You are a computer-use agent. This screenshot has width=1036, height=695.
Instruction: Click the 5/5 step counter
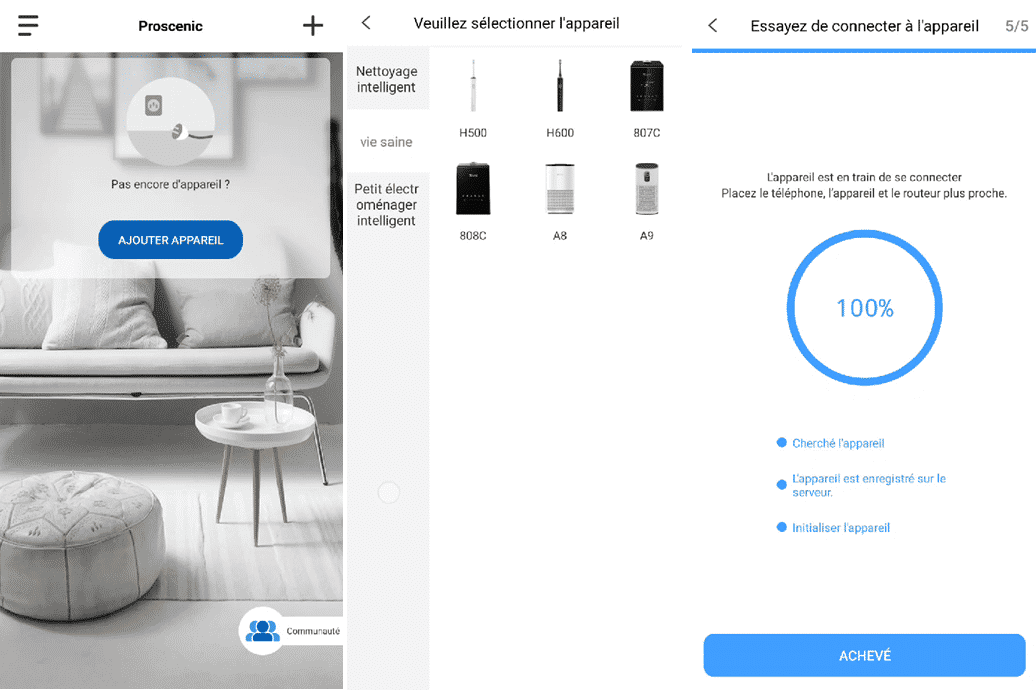1017,26
